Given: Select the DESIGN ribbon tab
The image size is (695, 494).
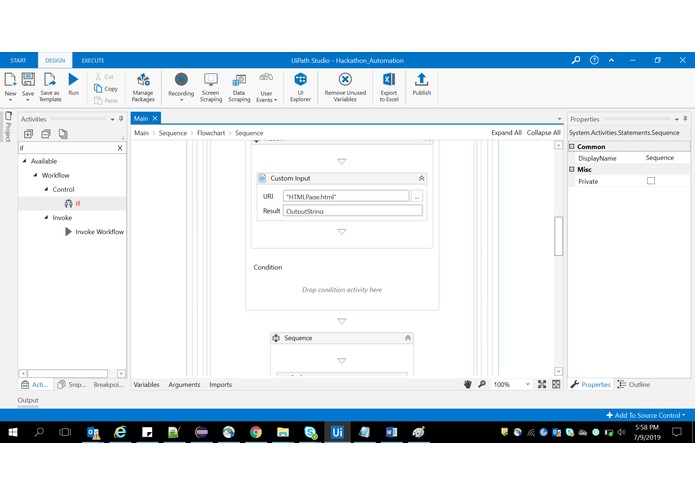Looking at the screenshot, I should click(x=55, y=61).
